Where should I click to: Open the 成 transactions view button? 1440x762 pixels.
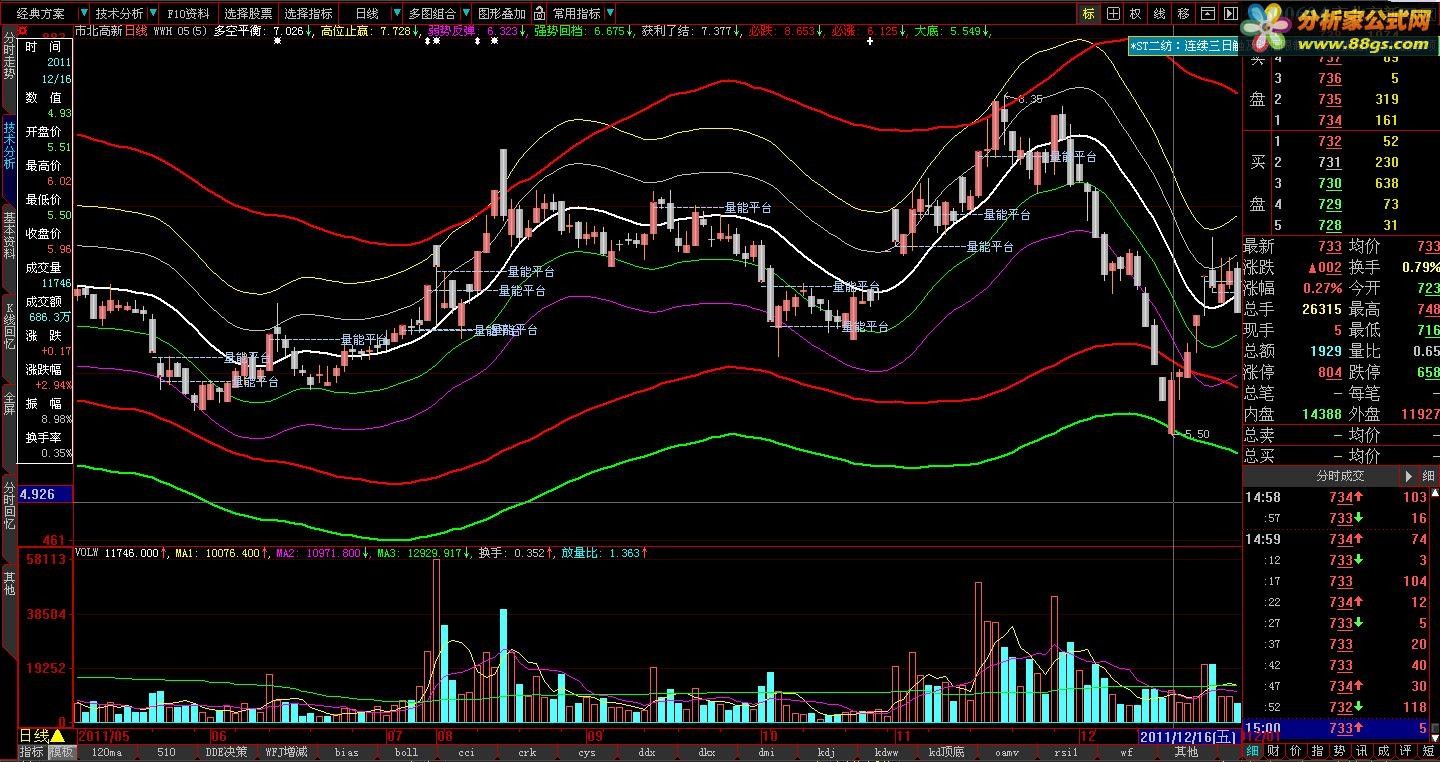[1384, 751]
